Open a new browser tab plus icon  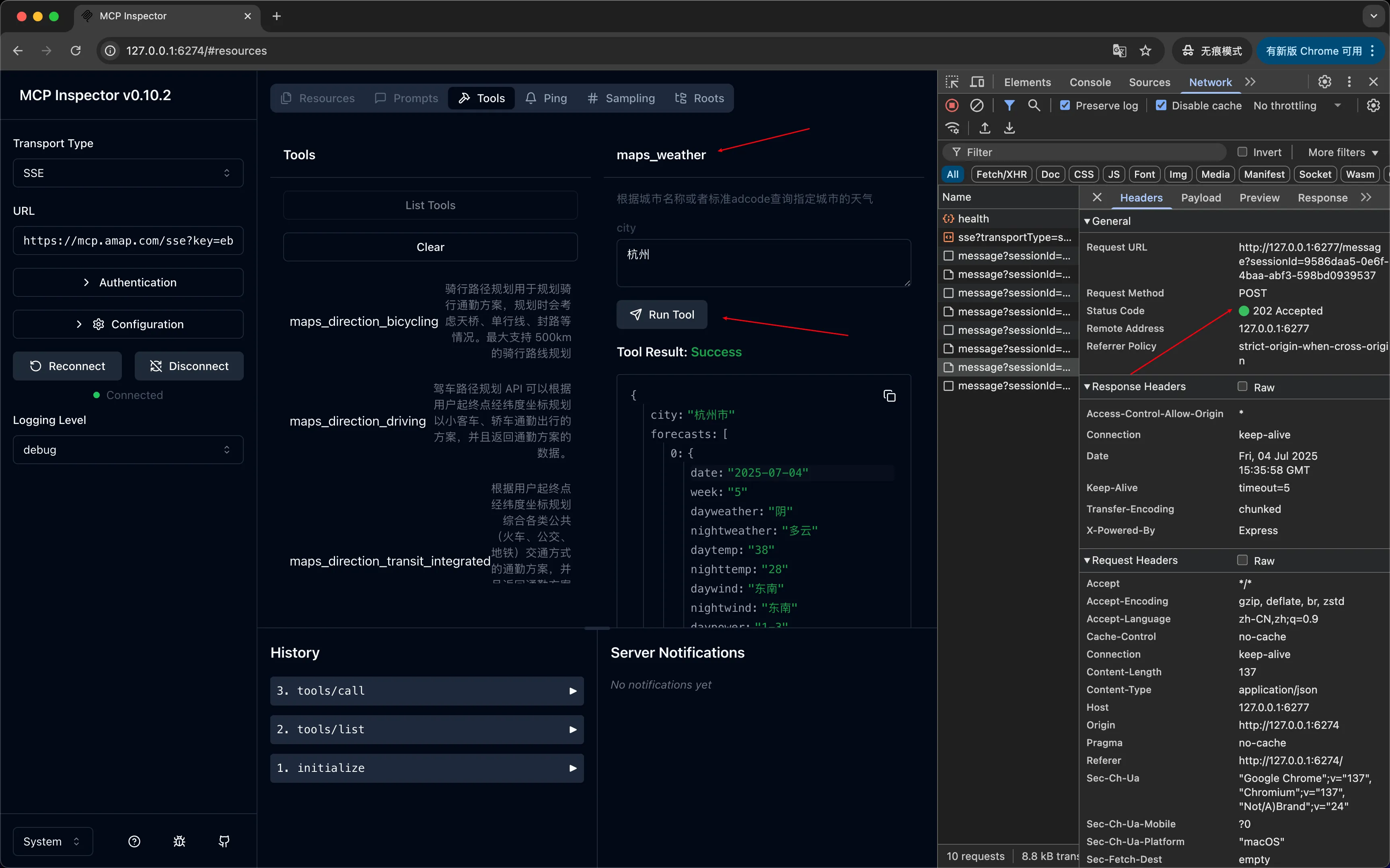277,16
